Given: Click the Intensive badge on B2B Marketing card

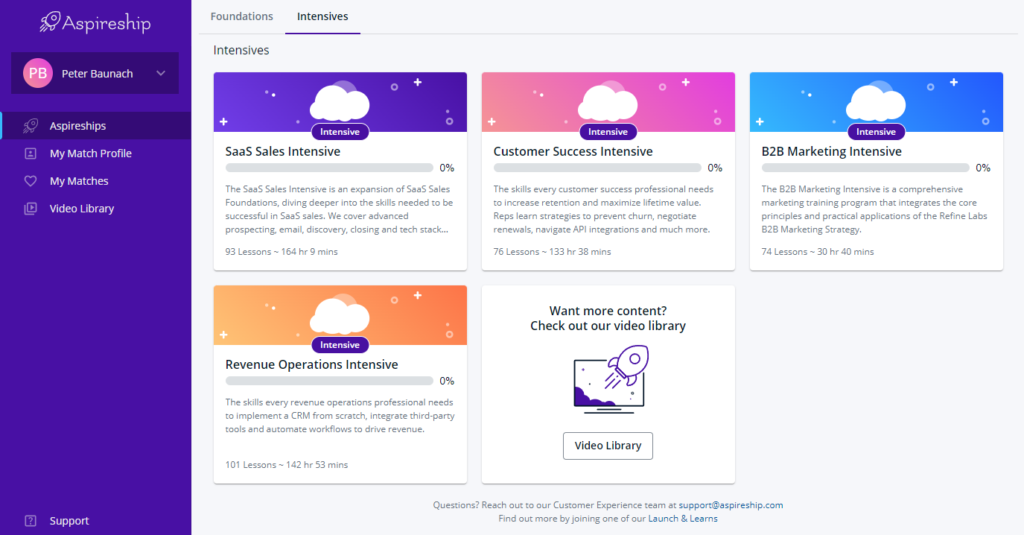Looking at the screenshot, I should [x=876, y=132].
